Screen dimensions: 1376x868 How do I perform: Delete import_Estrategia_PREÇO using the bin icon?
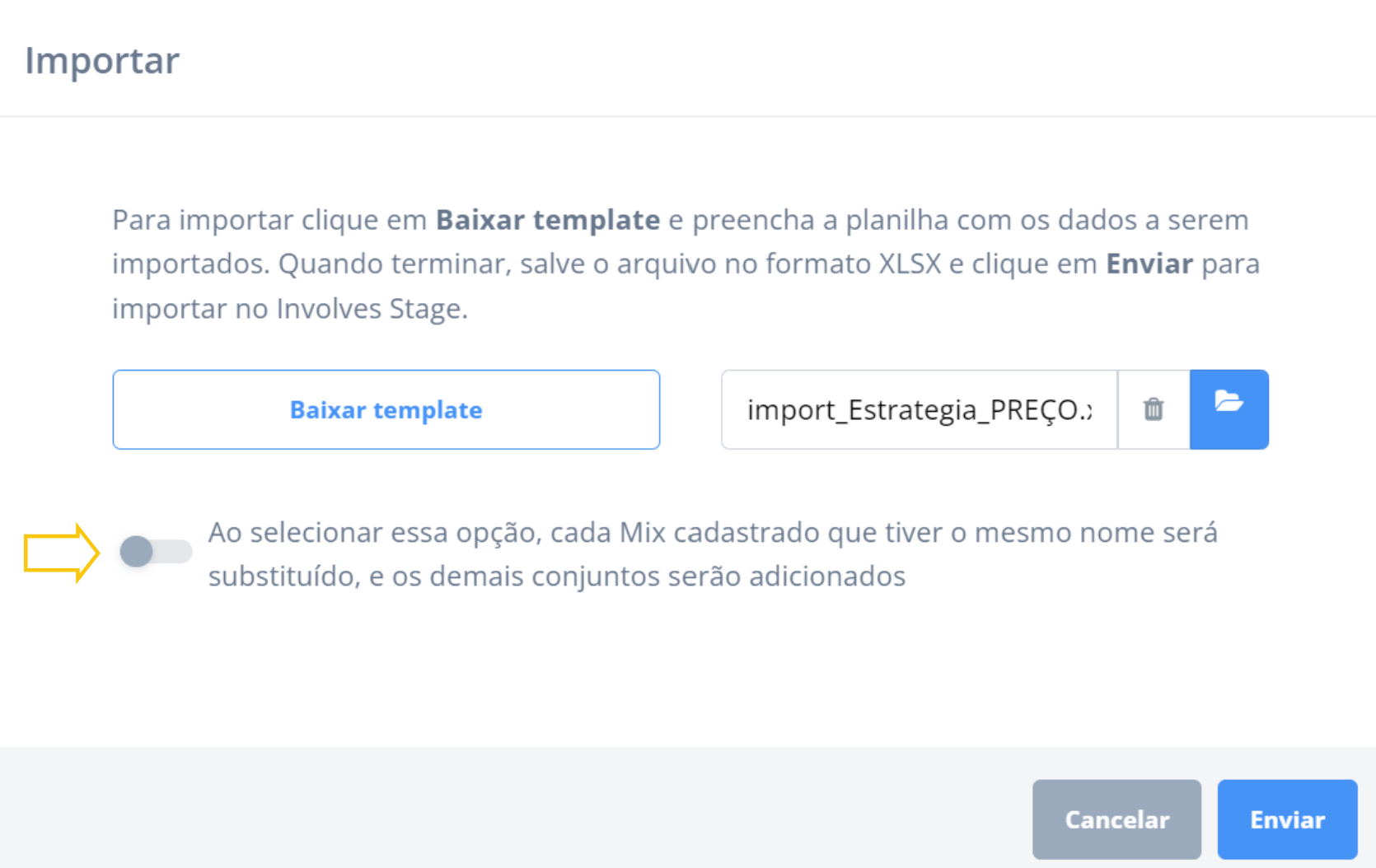pyautogui.click(x=1153, y=409)
